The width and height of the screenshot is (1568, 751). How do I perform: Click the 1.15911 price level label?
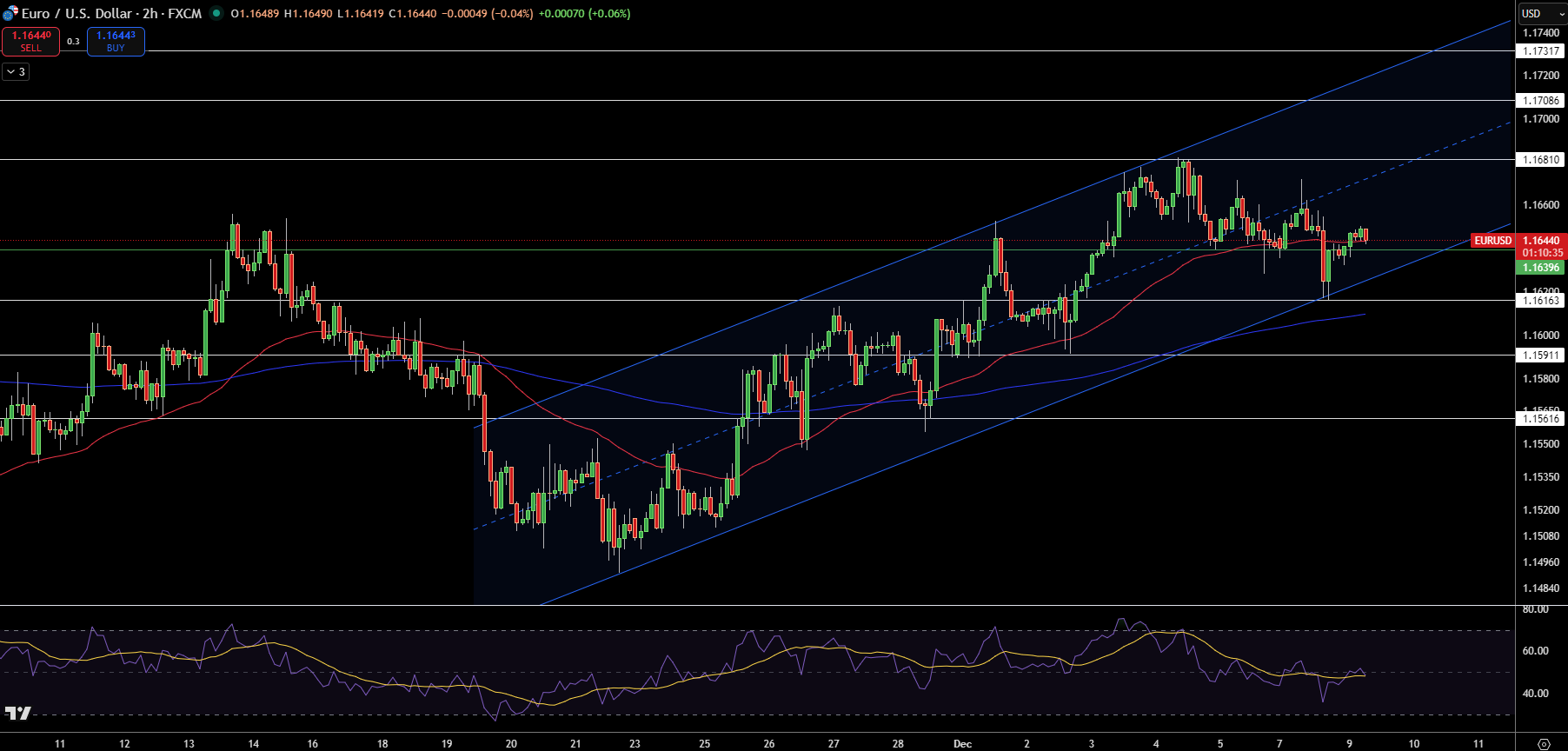tap(1542, 356)
